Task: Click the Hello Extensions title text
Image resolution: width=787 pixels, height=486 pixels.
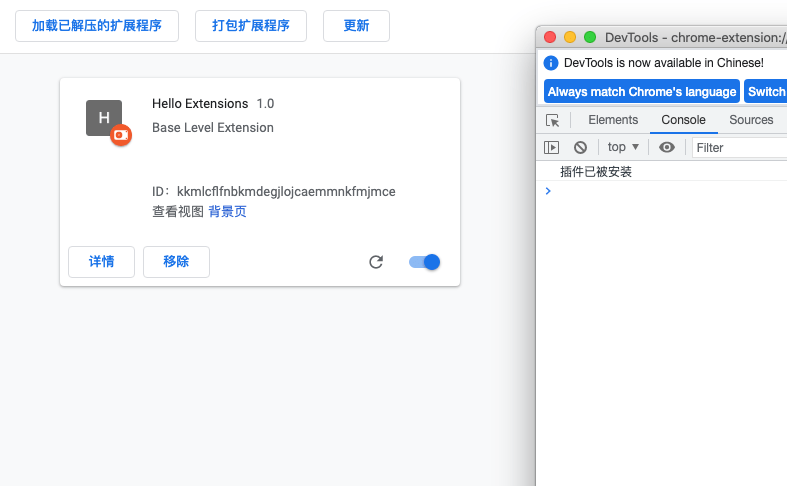Action: (200, 103)
